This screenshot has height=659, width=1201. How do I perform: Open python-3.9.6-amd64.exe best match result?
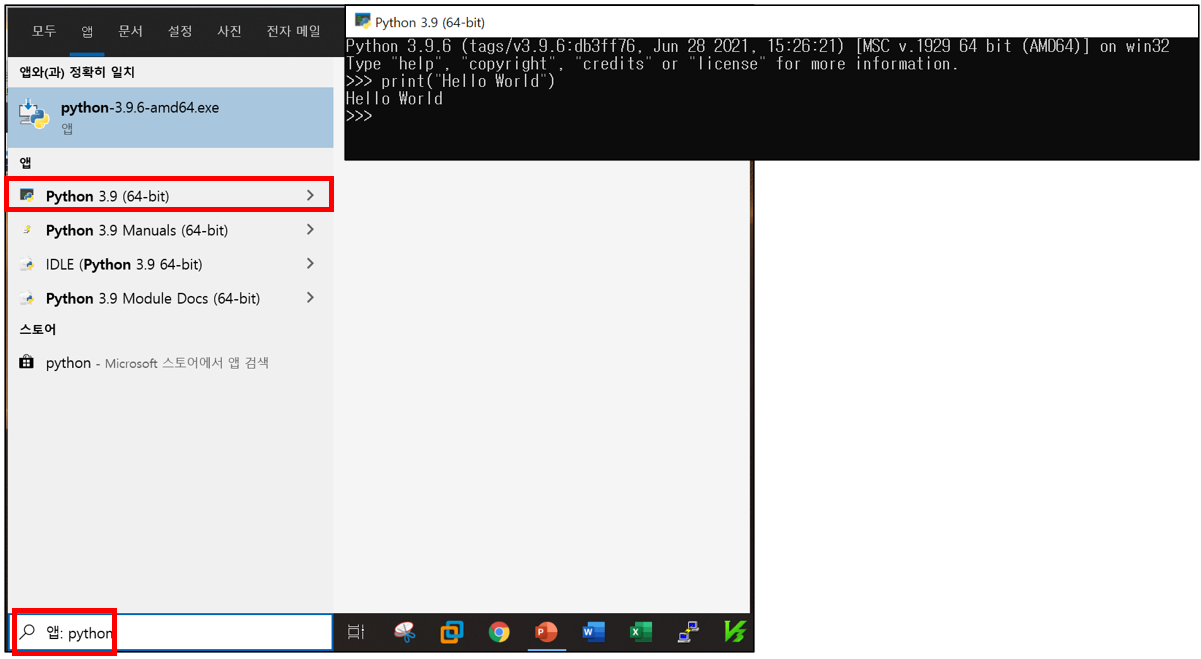[x=170, y=117]
